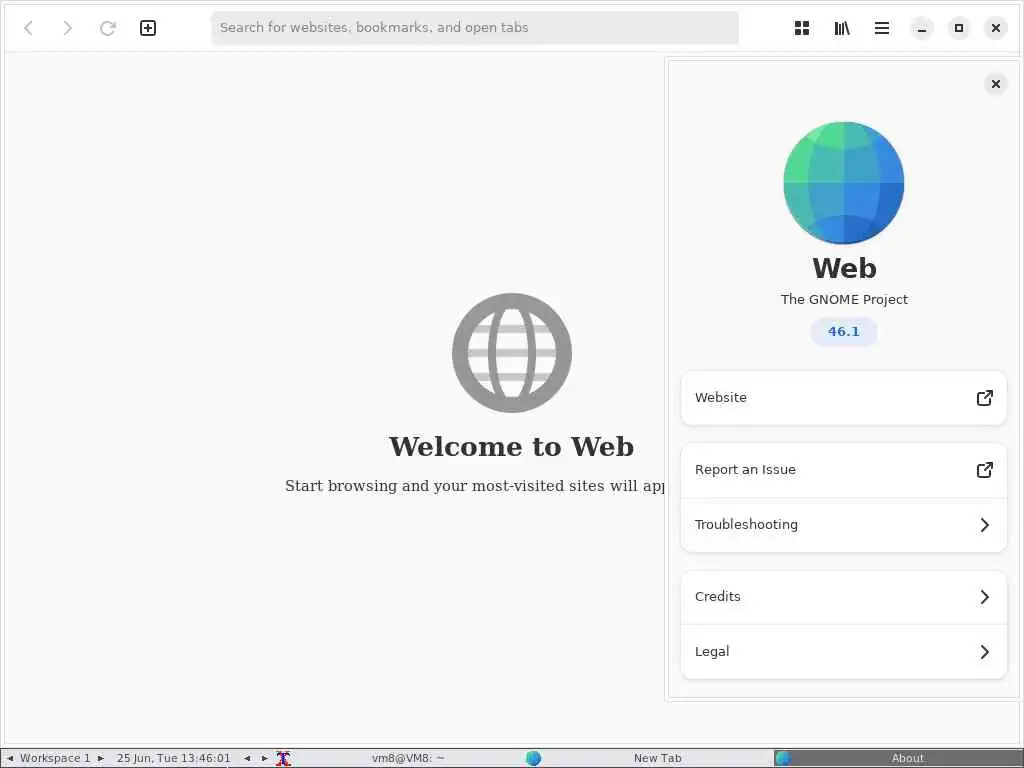Open the Troubleshooting row
This screenshot has width=1024, height=768.
(844, 525)
